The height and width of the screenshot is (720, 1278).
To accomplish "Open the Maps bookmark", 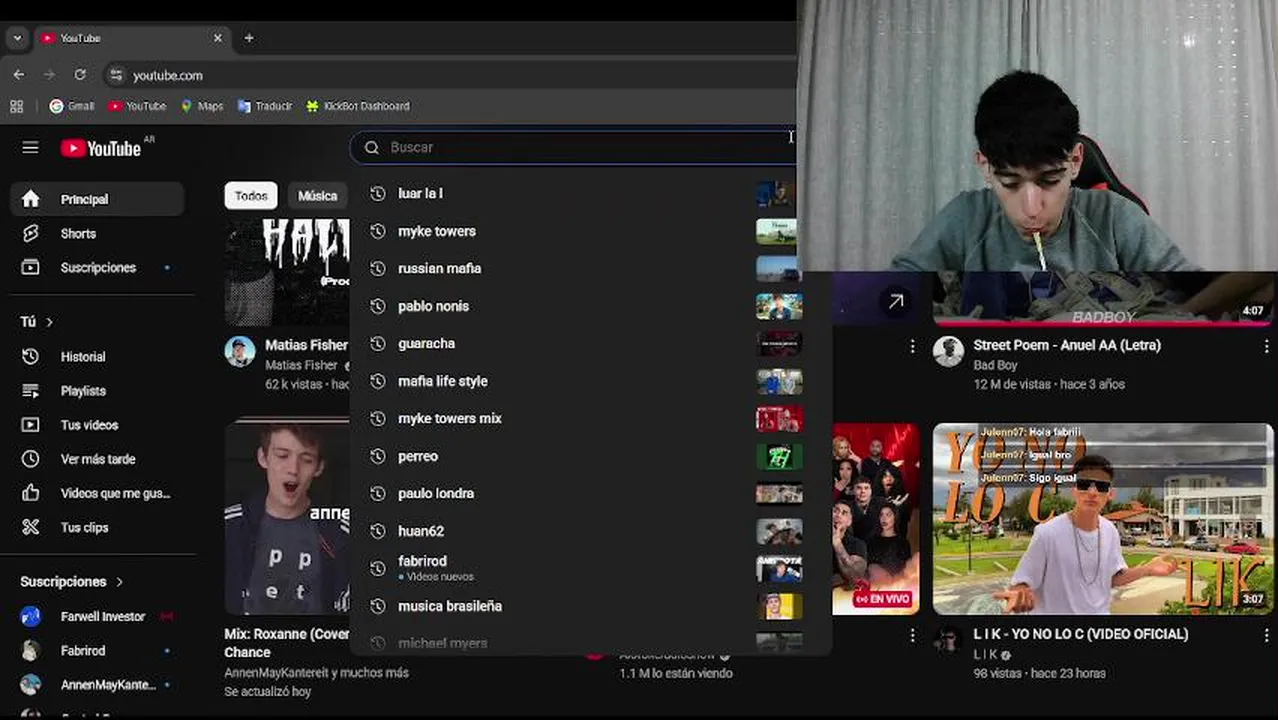I will coord(201,106).
